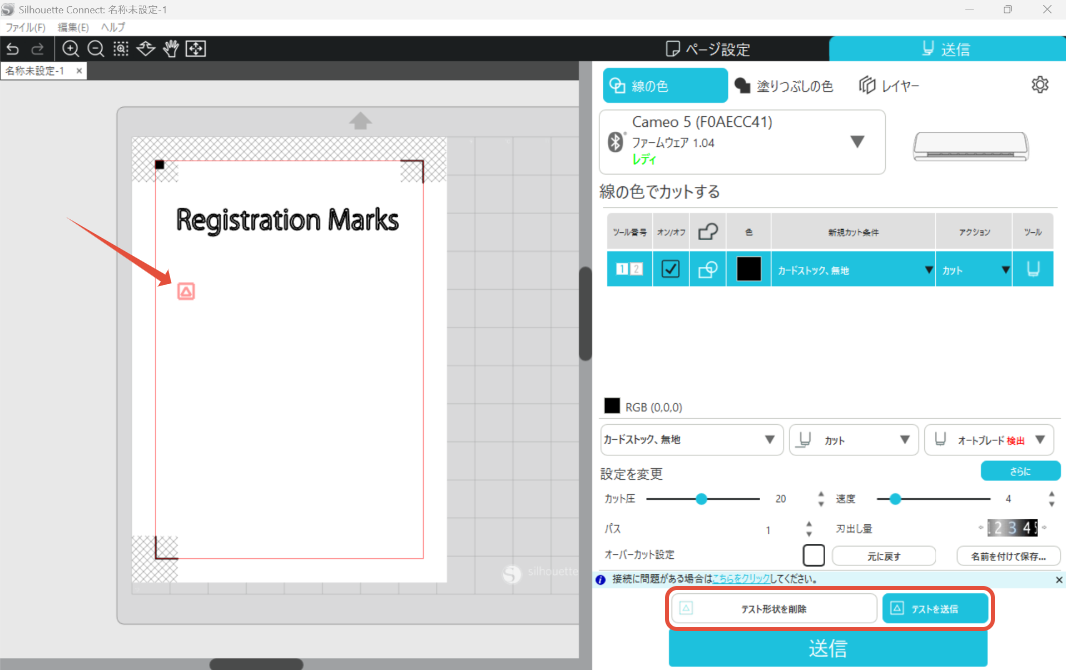Click the Bluetooth connection icon
Image resolution: width=1066 pixels, height=670 pixels.
pos(615,141)
